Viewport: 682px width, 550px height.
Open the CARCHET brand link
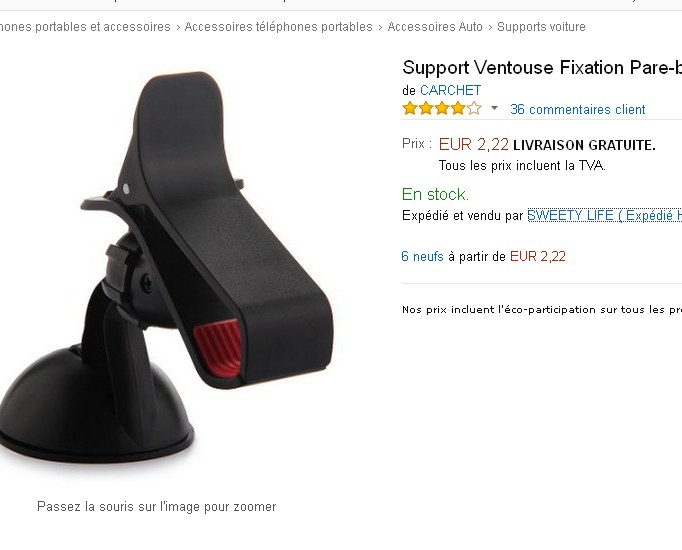(x=450, y=90)
